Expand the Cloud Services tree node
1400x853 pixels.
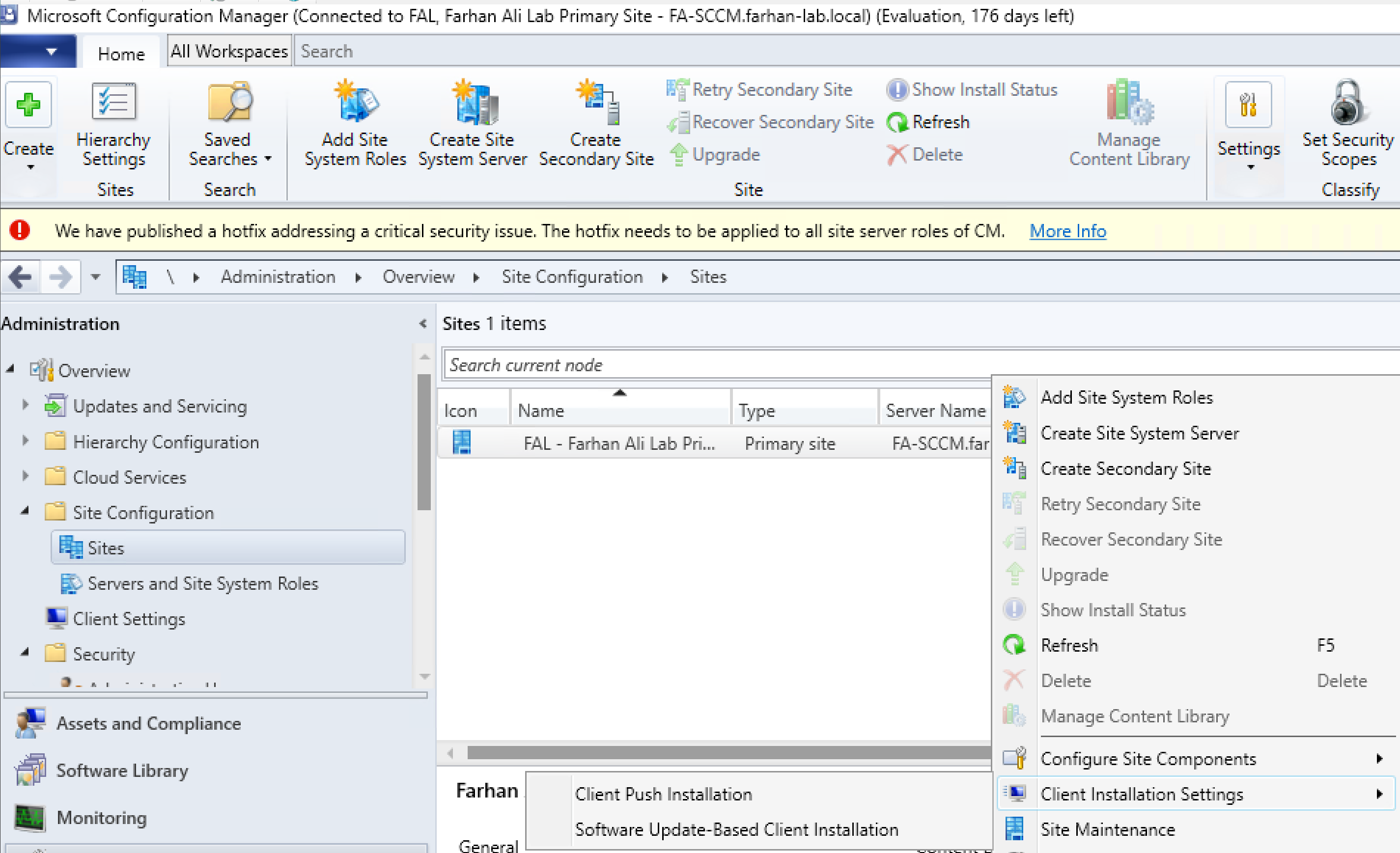(x=25, y=476)
